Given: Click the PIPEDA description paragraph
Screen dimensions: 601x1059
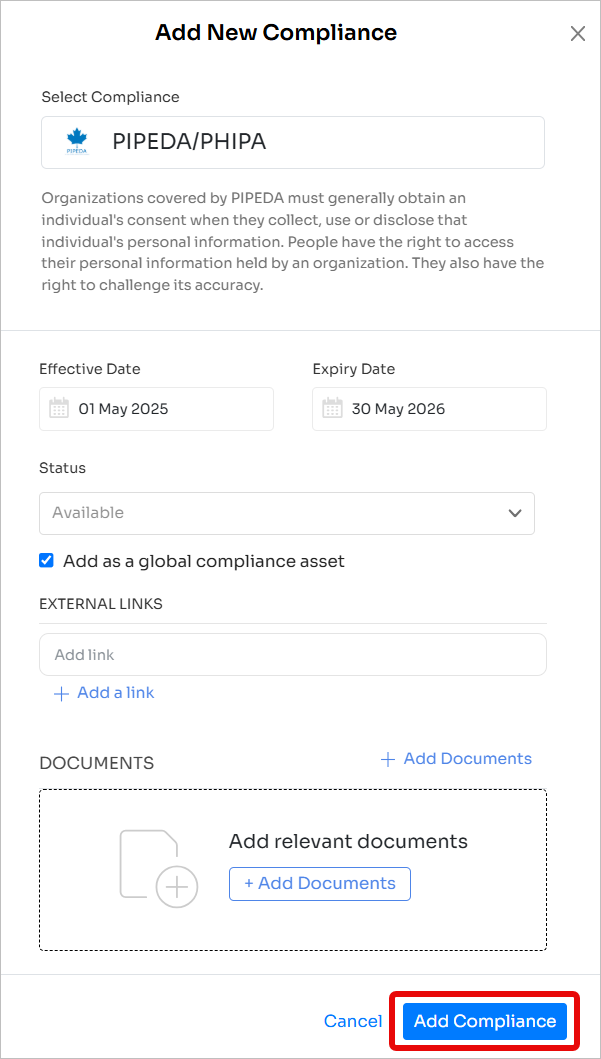Looking at the screenshot, I should (x=293, y=242).
